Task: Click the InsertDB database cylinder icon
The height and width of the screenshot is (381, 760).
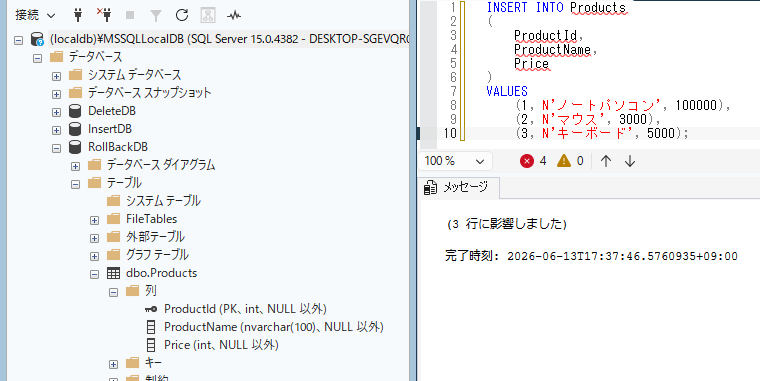Action: (x=75, y=129)
